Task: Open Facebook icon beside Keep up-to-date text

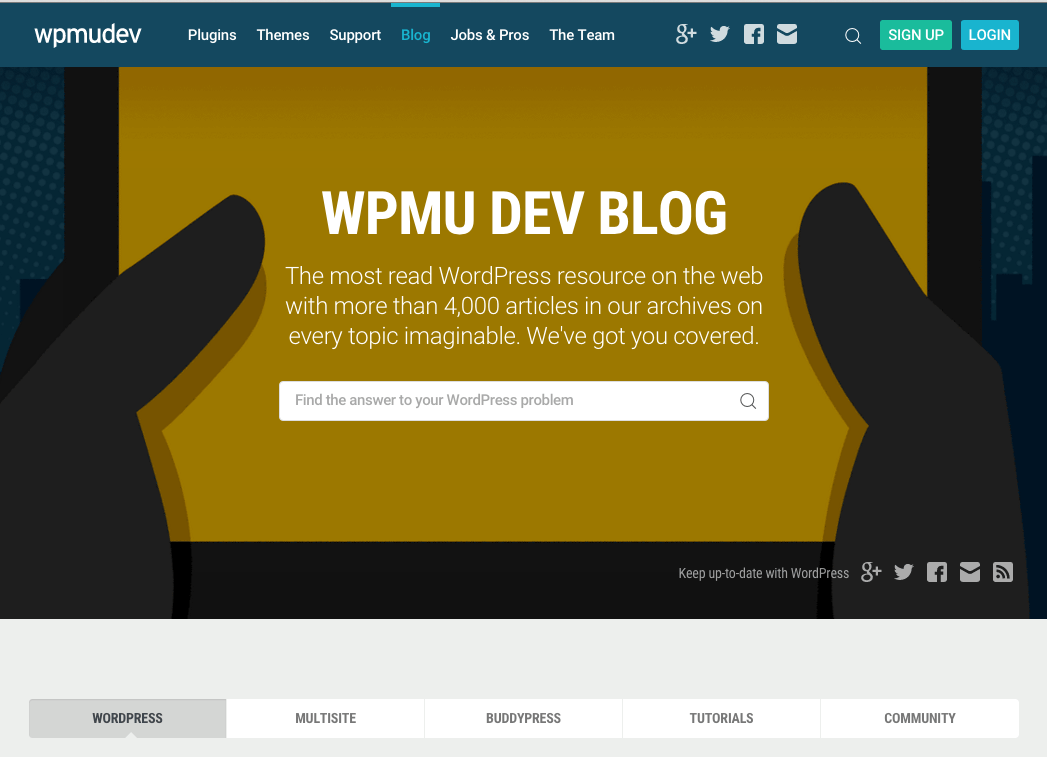Action: 937,572
